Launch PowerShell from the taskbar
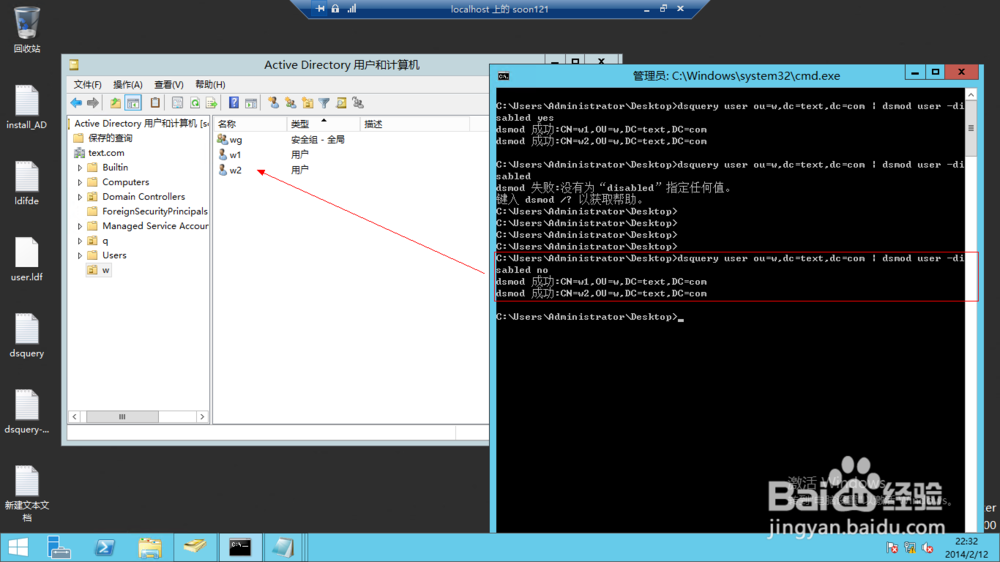The image size is (1000, 562). coord(104,547)
